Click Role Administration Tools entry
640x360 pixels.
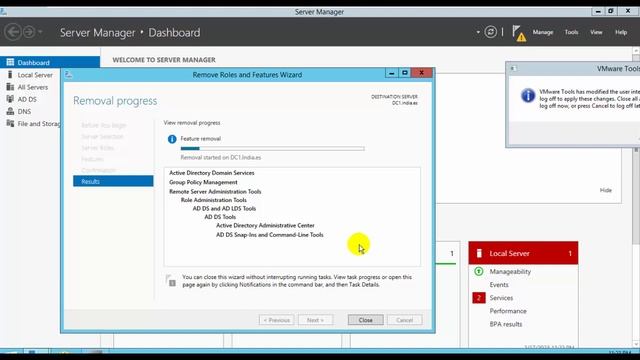click(213, 200)
